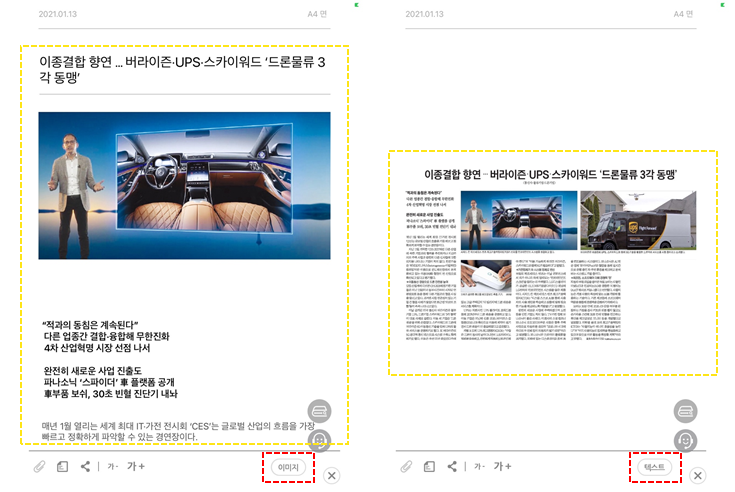Open the headset support icon in the page-image panel
The height and width of the screenshot is (492, 735).
point(685,440)
